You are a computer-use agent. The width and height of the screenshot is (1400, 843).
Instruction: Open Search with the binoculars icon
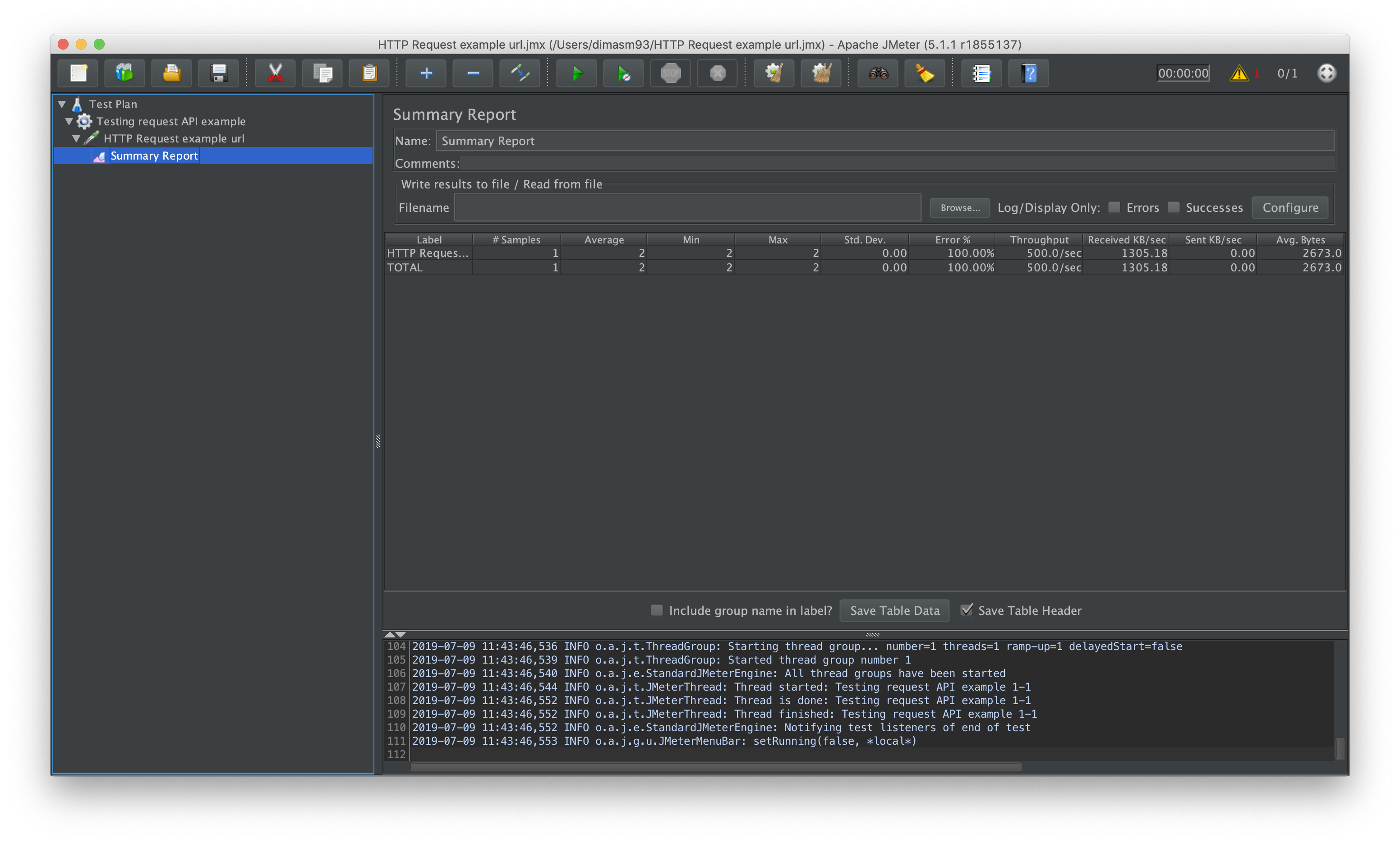[878, 73]
